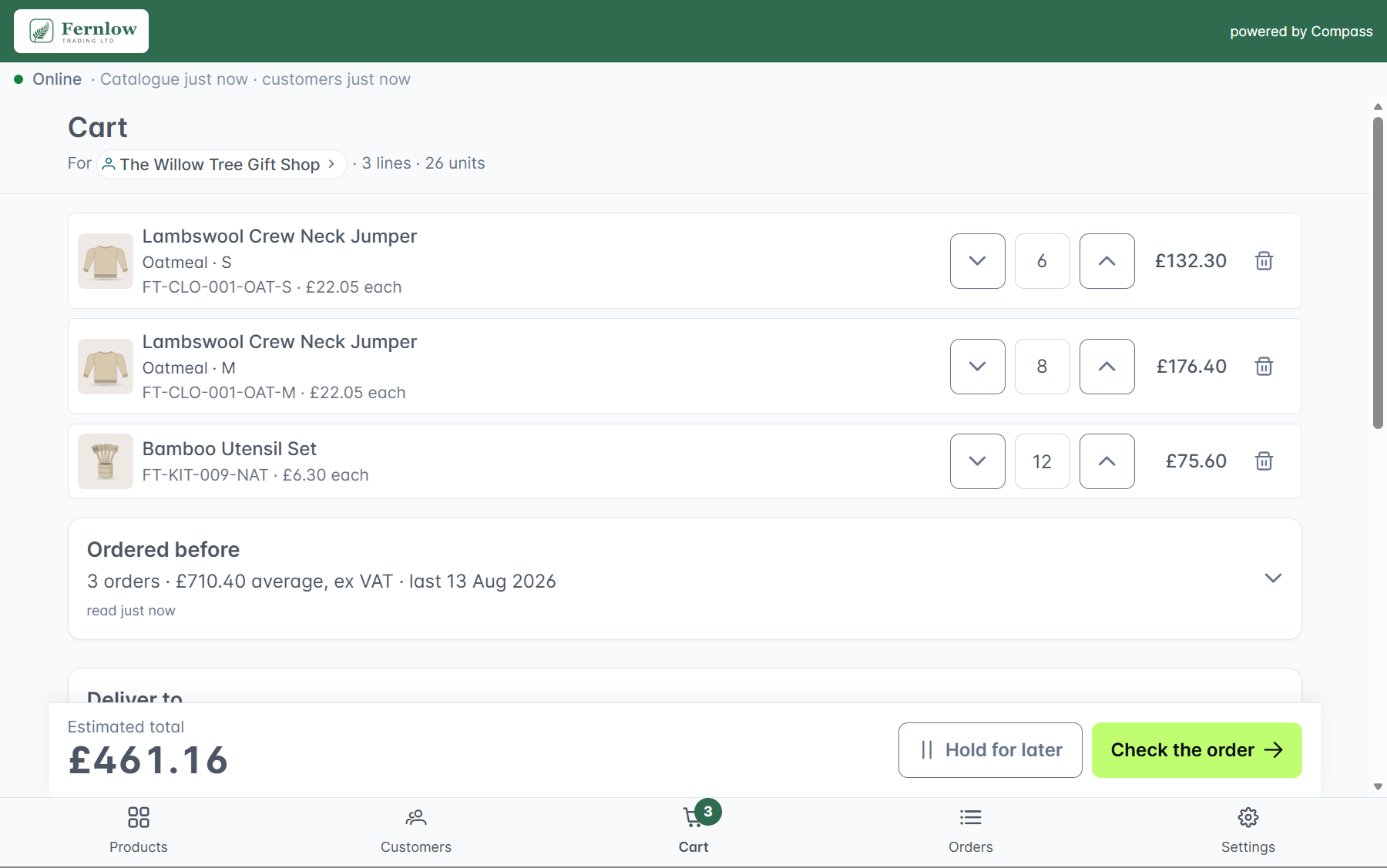Edit quantity field for Oatmeal M jumper
Screen dimensions: 1387x868
[x=1042, y=366]
